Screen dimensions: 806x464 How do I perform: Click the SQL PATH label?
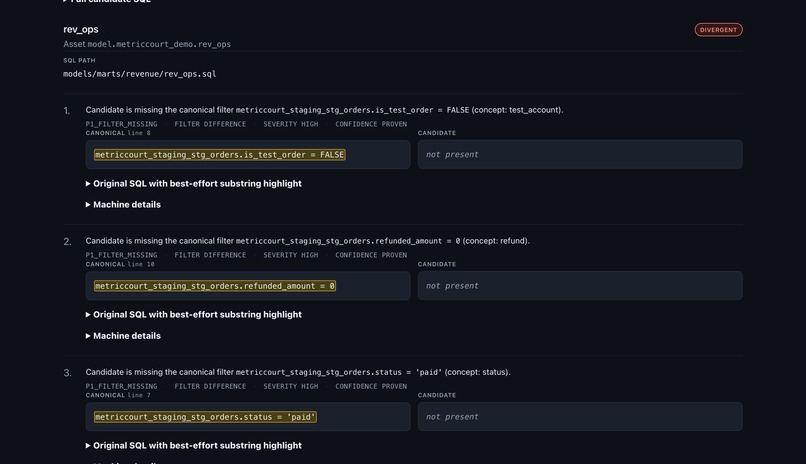click(79, 60)
